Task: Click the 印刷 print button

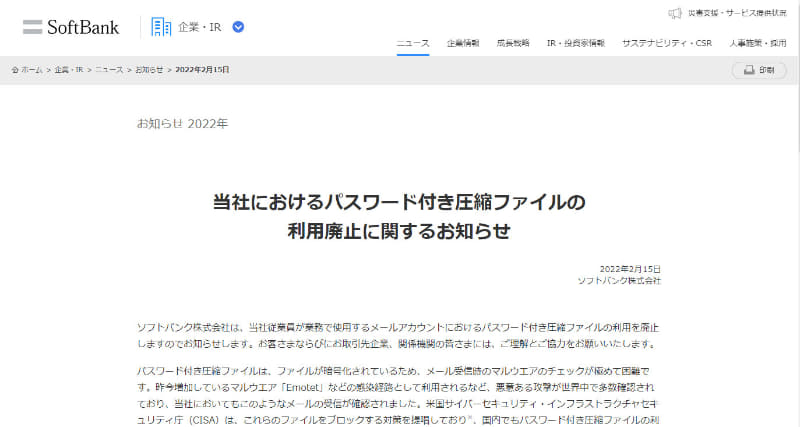Action: click(759, 70)
